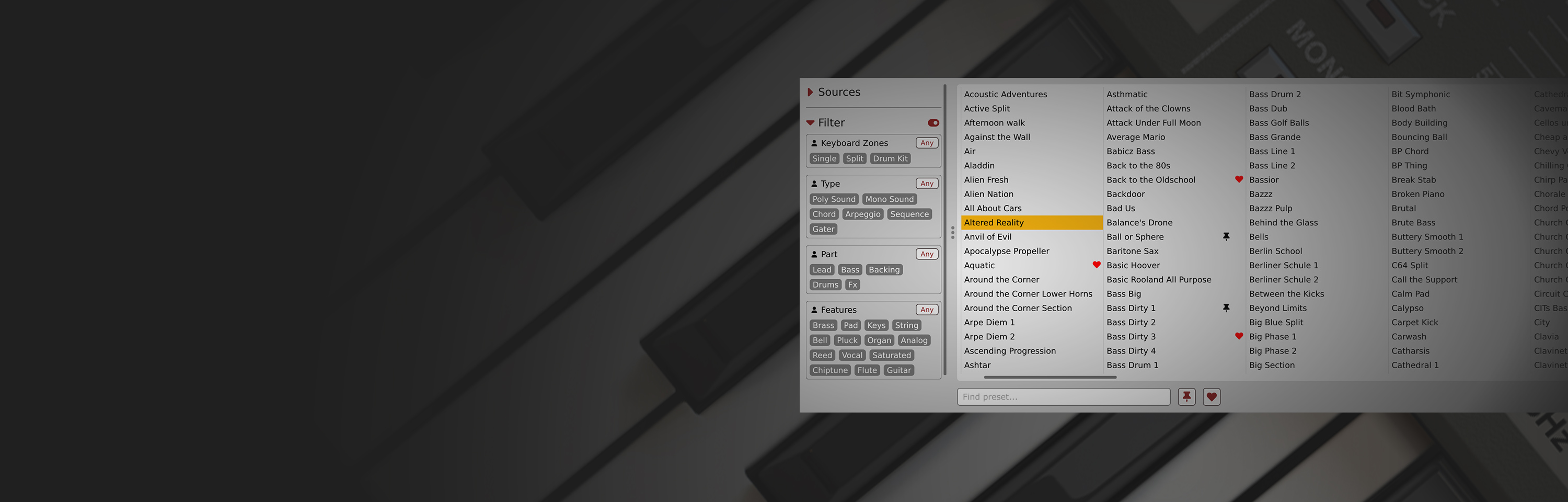Click the Saturated feature tag
This screenshot has width=1568, height=502.
click(x=891, y=355)
